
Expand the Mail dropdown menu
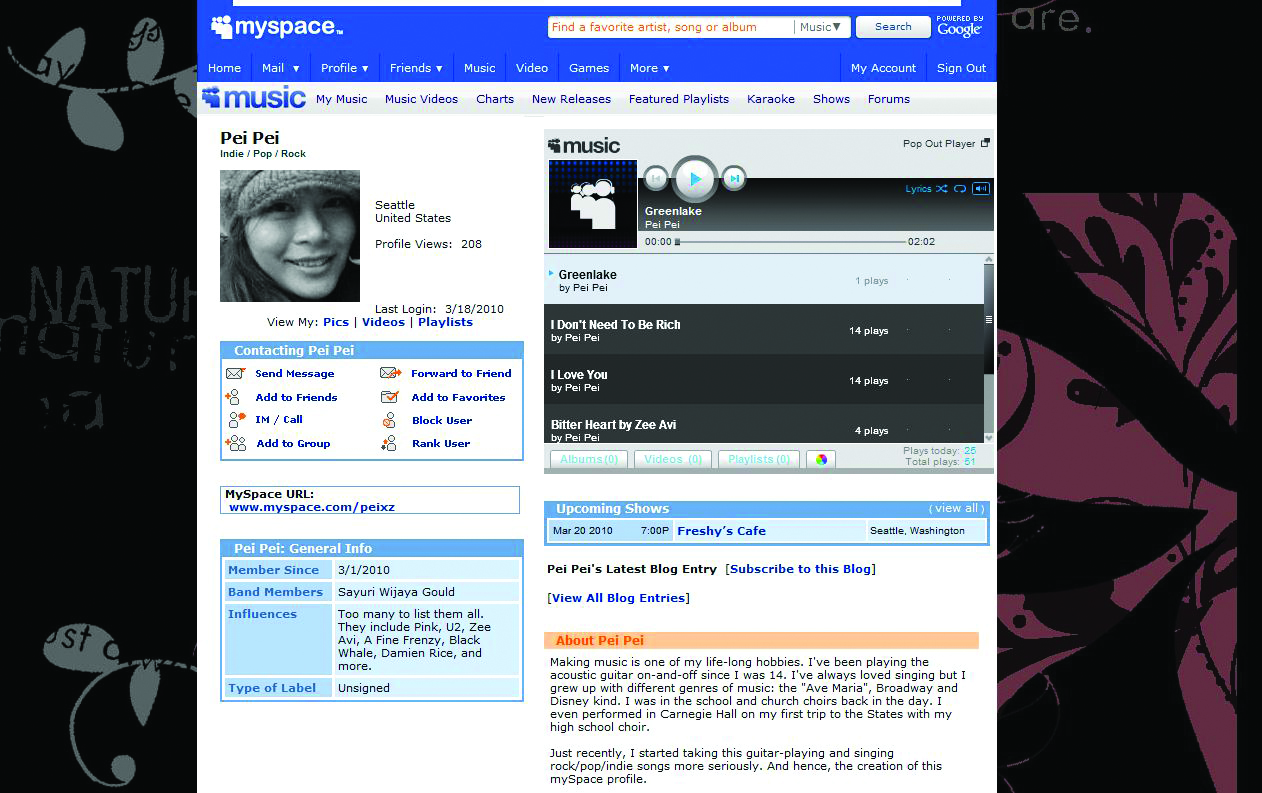(281, 68)
